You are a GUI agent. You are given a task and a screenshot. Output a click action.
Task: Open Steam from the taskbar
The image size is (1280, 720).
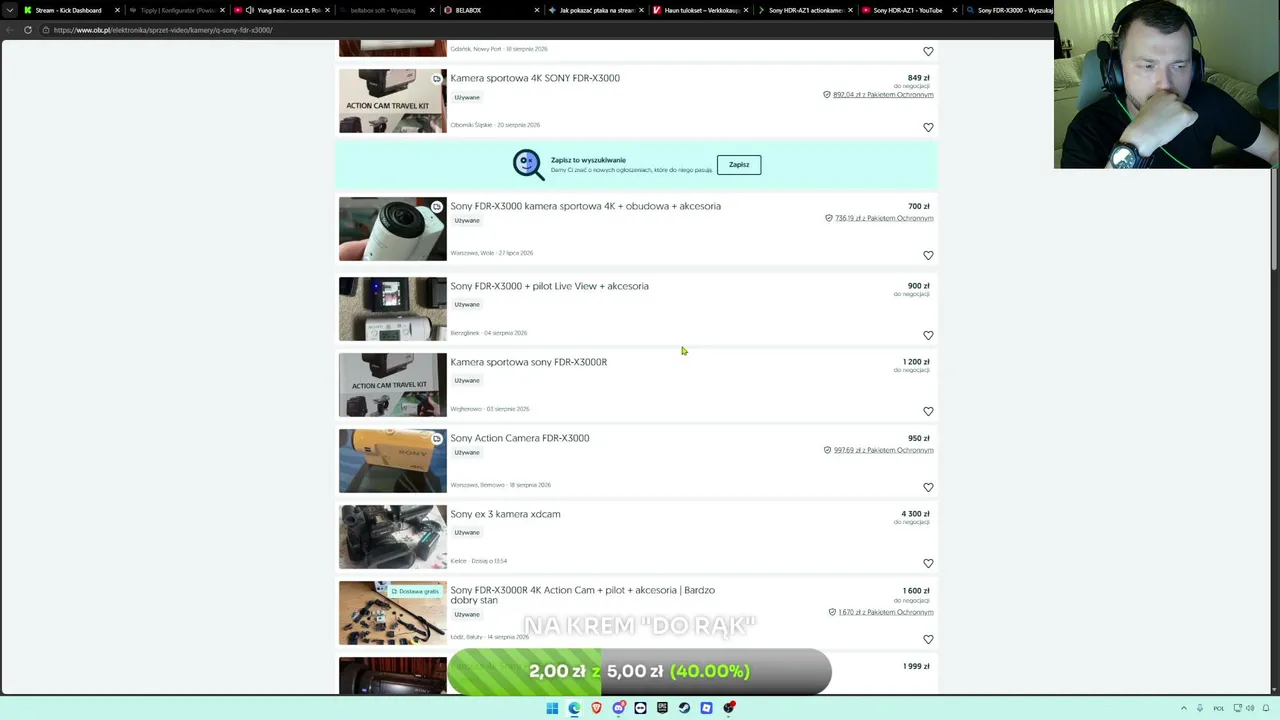(x=684, y=708)
